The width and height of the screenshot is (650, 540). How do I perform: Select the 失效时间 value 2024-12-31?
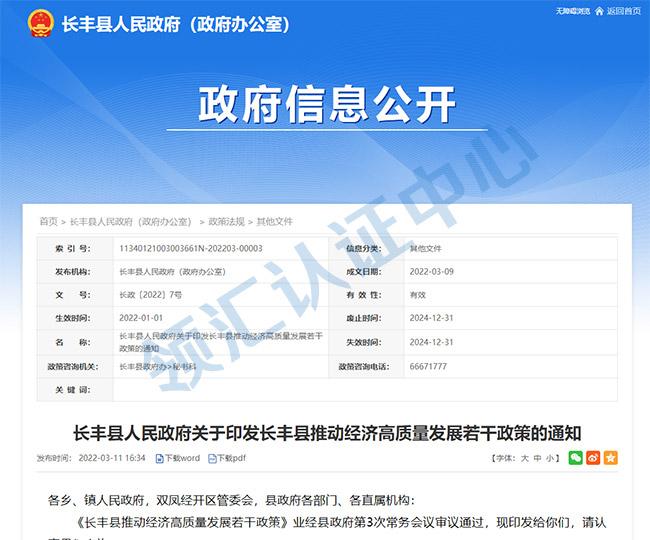432,342
